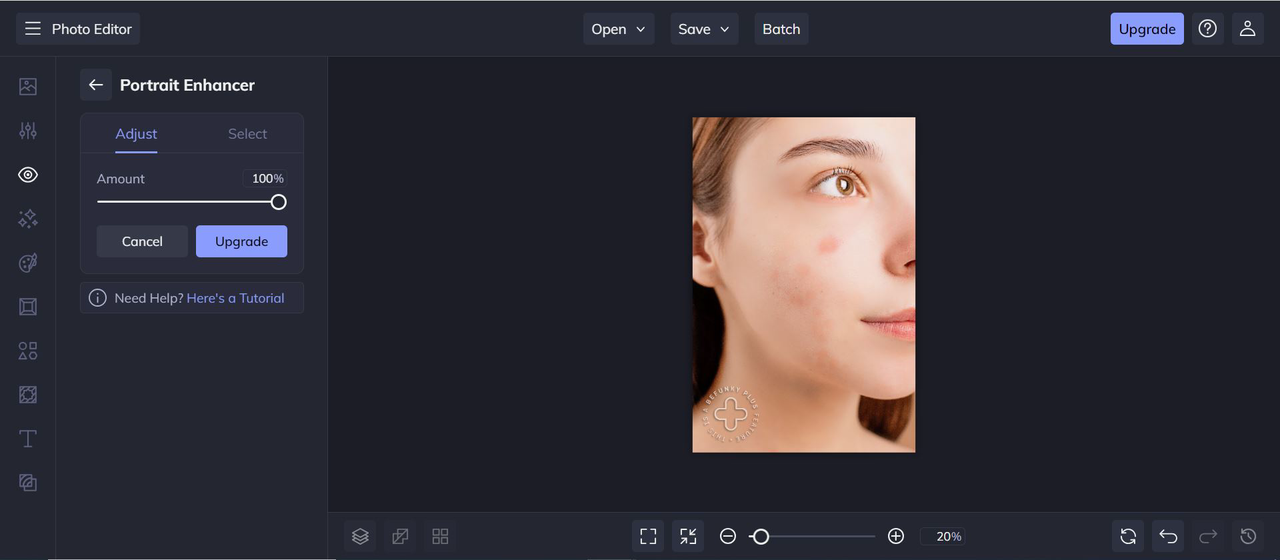The width and height of the screenshot is (1280, 560).
Task: Click the Batch button
Action: coord(781,29)
